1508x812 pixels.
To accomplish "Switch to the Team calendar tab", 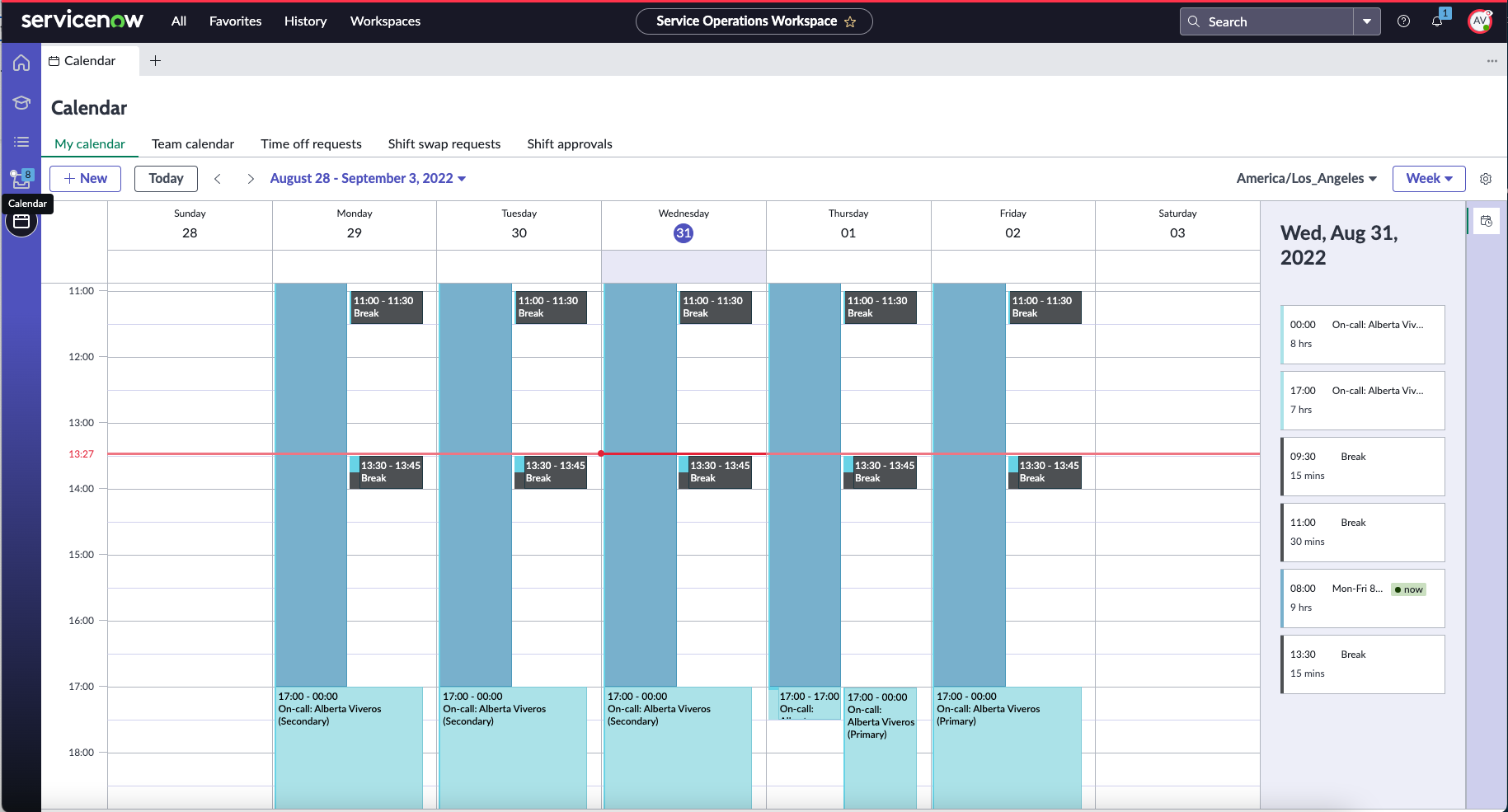I will [x=192, y=143].
